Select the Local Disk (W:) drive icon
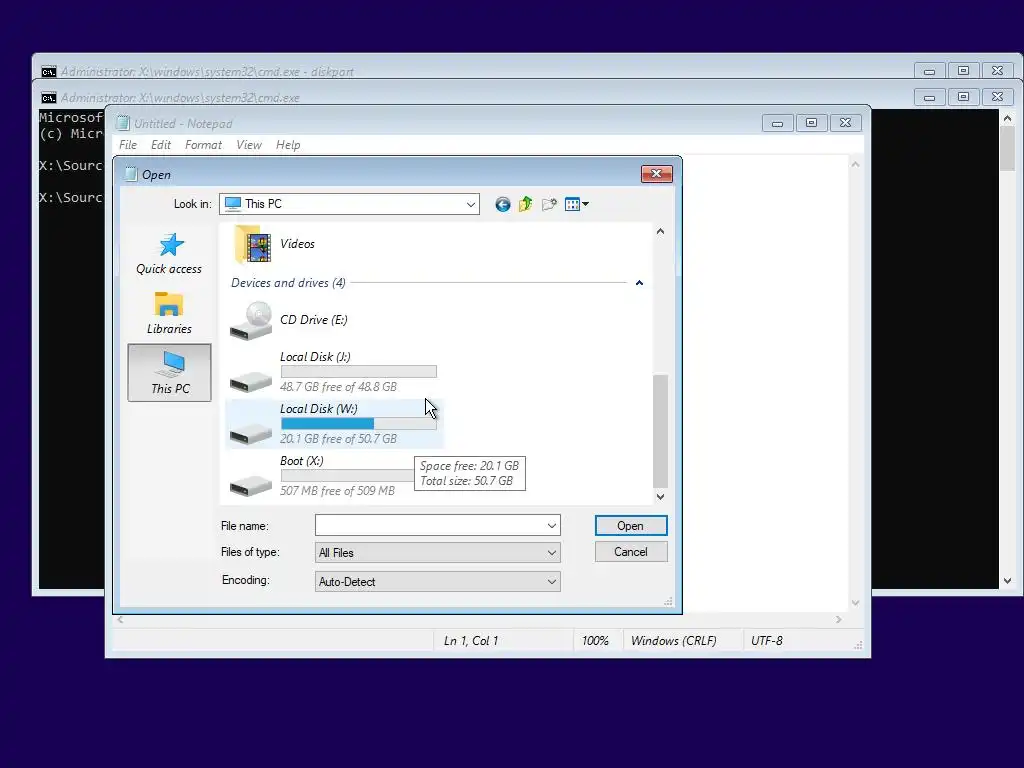This screenshot has width=1024, height=768. pyautogui.click(x=251, y=433)
